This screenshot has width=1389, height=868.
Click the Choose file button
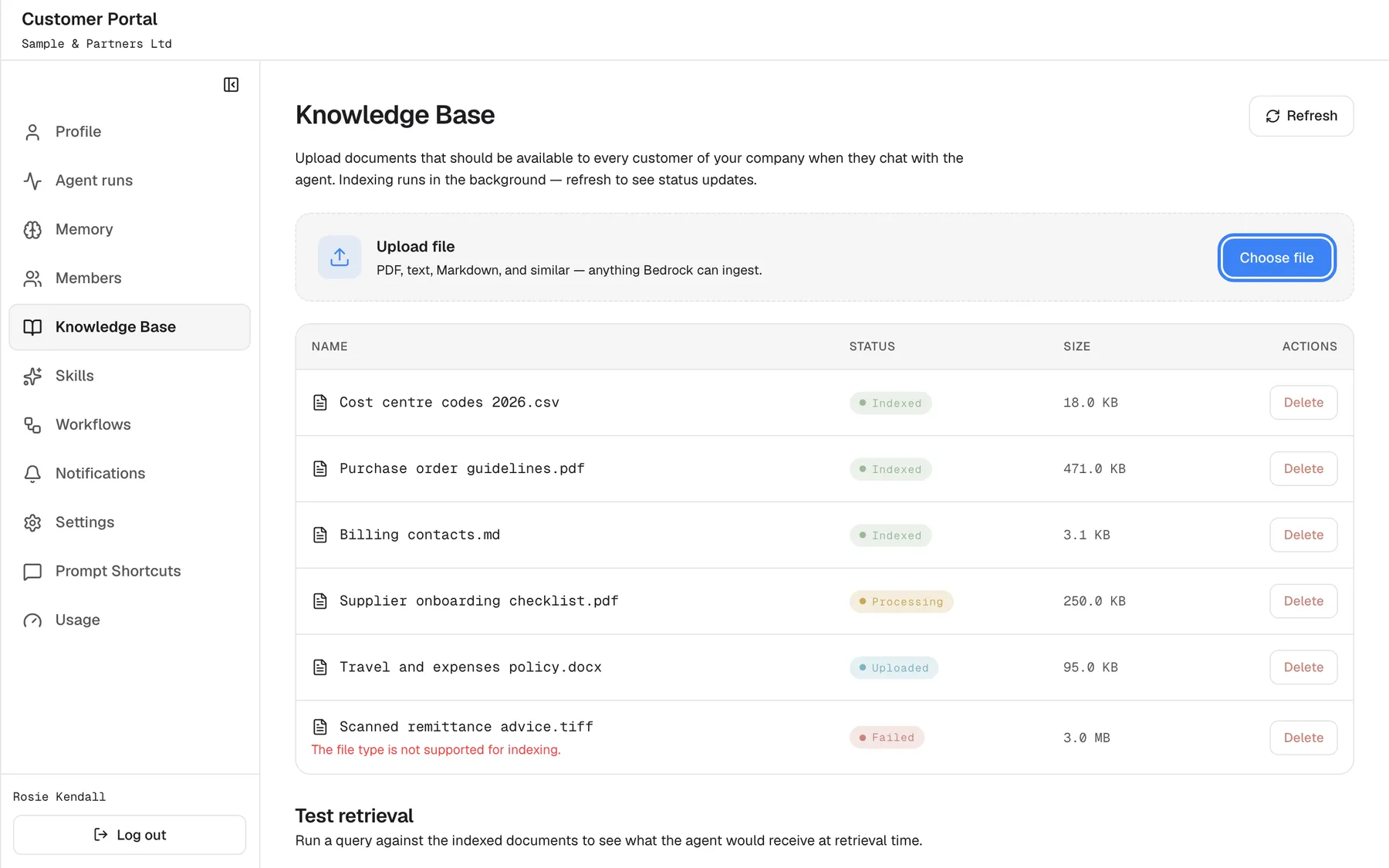click(1276, 258)
